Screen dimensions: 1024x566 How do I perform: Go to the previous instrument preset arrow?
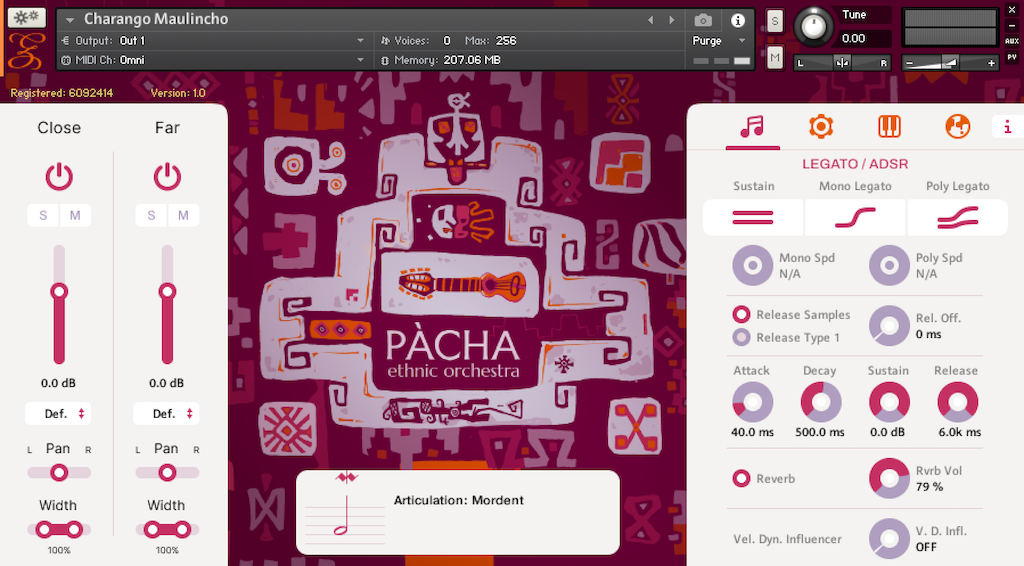650,20
